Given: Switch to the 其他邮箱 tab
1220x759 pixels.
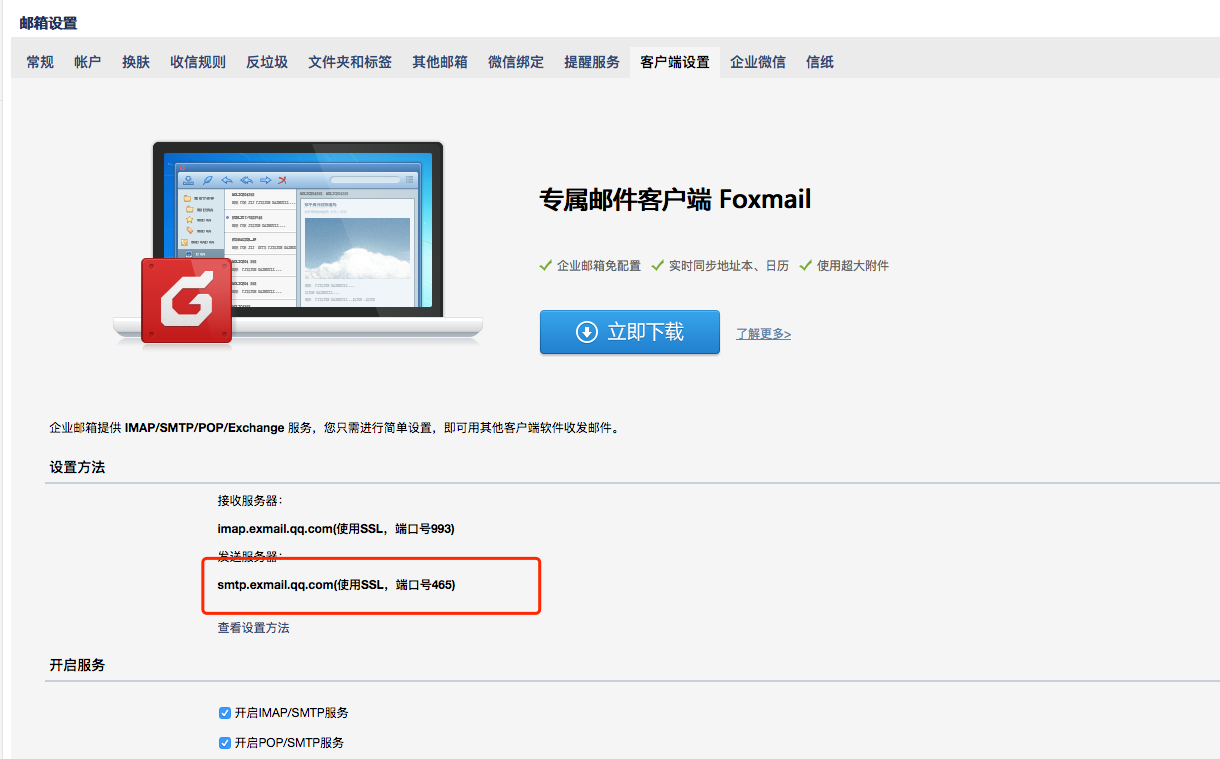Looking at the screenshot, I should [x=440, y=62].
